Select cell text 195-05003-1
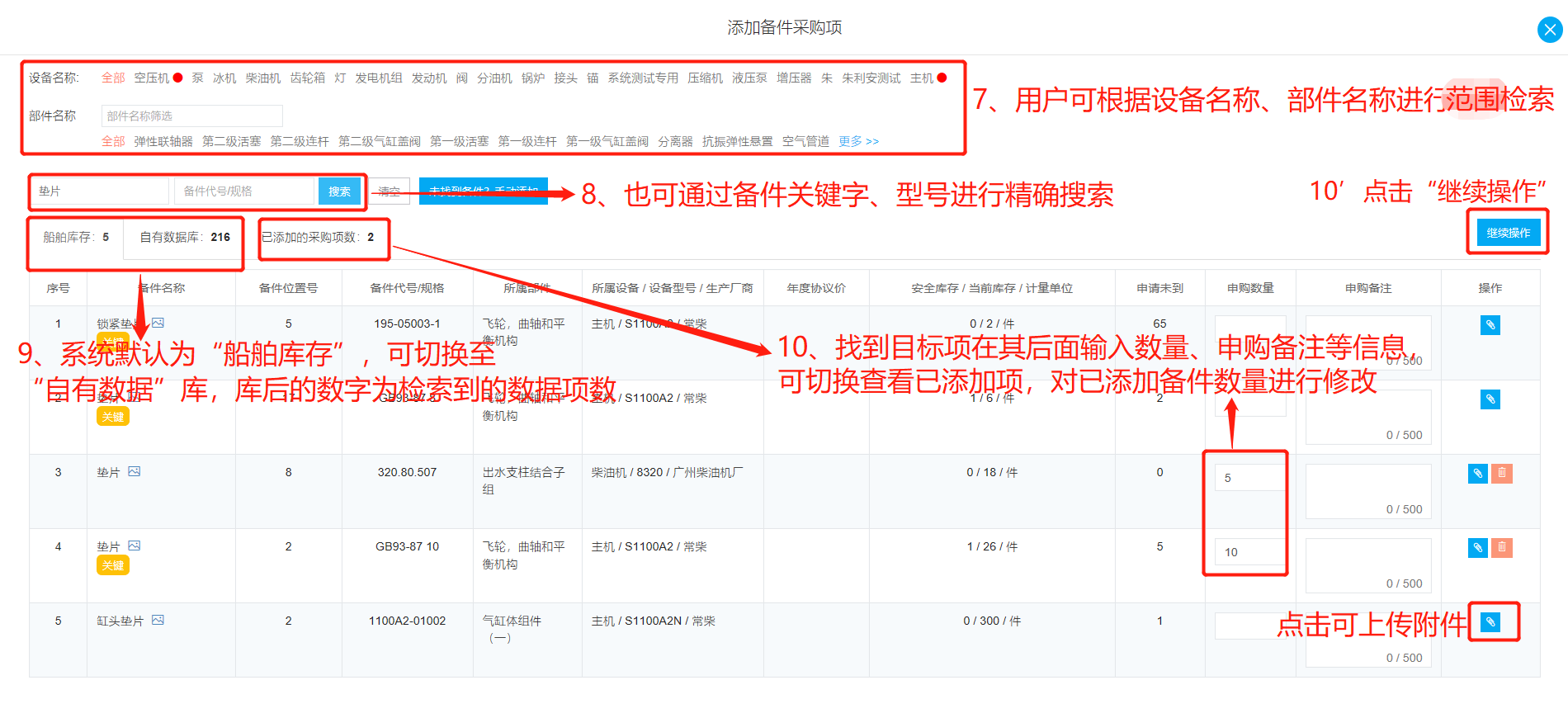The width and height of the screenshot is (1568, 718). click(x=407, y=324)
